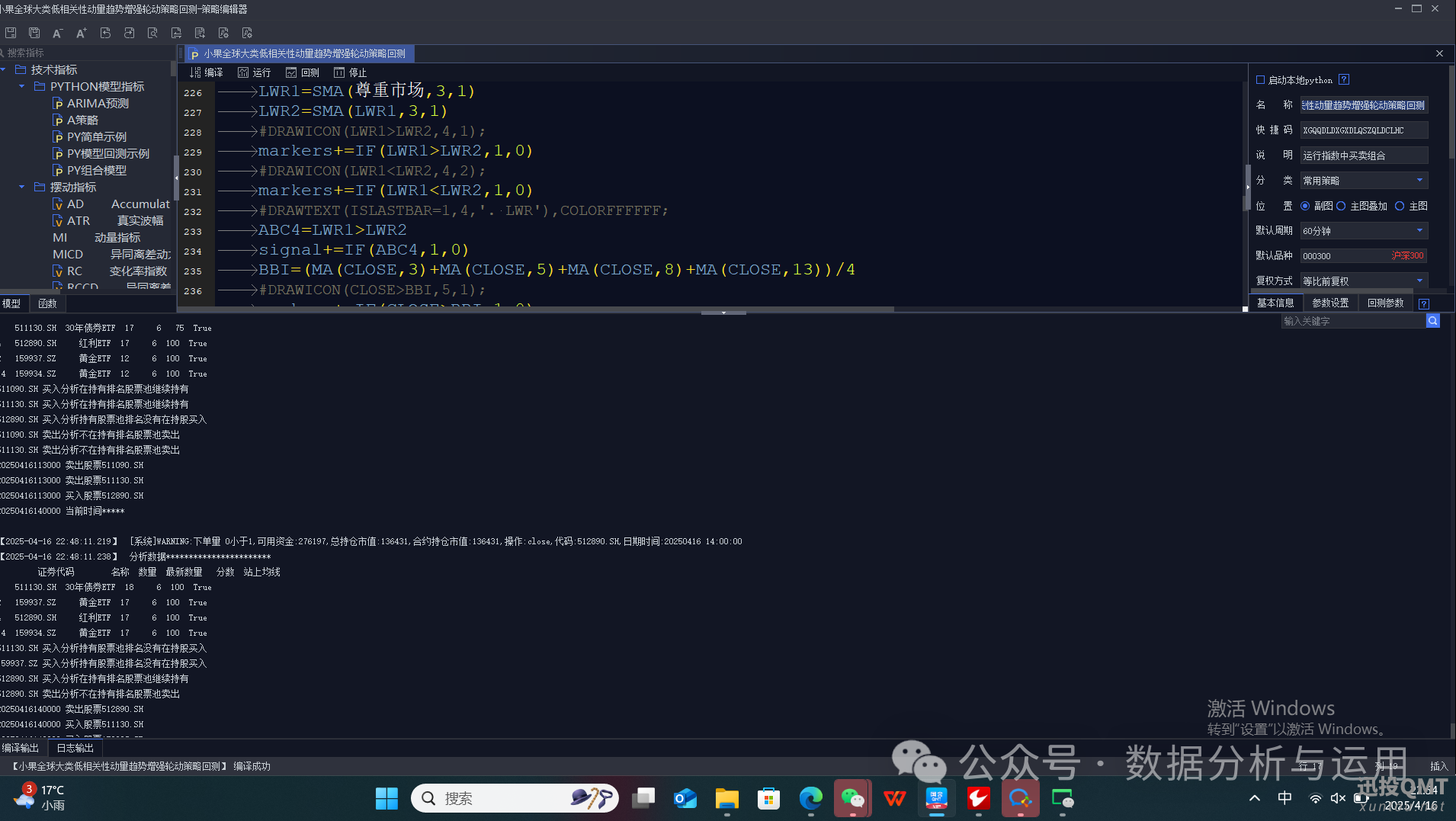This screenshot has height=821, width=1456.
Task: Select PY组合模型 in the indicator tree
Action: [97, 170]
